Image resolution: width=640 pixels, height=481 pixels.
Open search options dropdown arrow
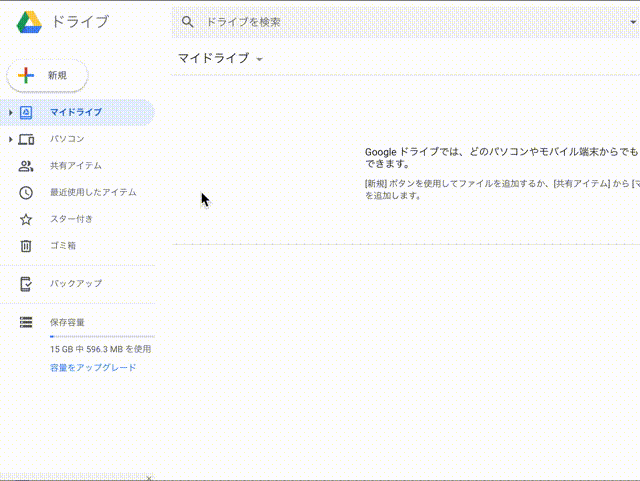pyautogui.click(x=633, y=22)
